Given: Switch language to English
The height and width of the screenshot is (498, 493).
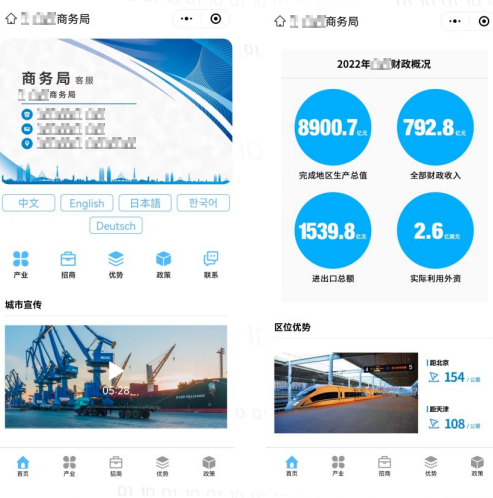Looking at the screenshot, I should point(87,203).
